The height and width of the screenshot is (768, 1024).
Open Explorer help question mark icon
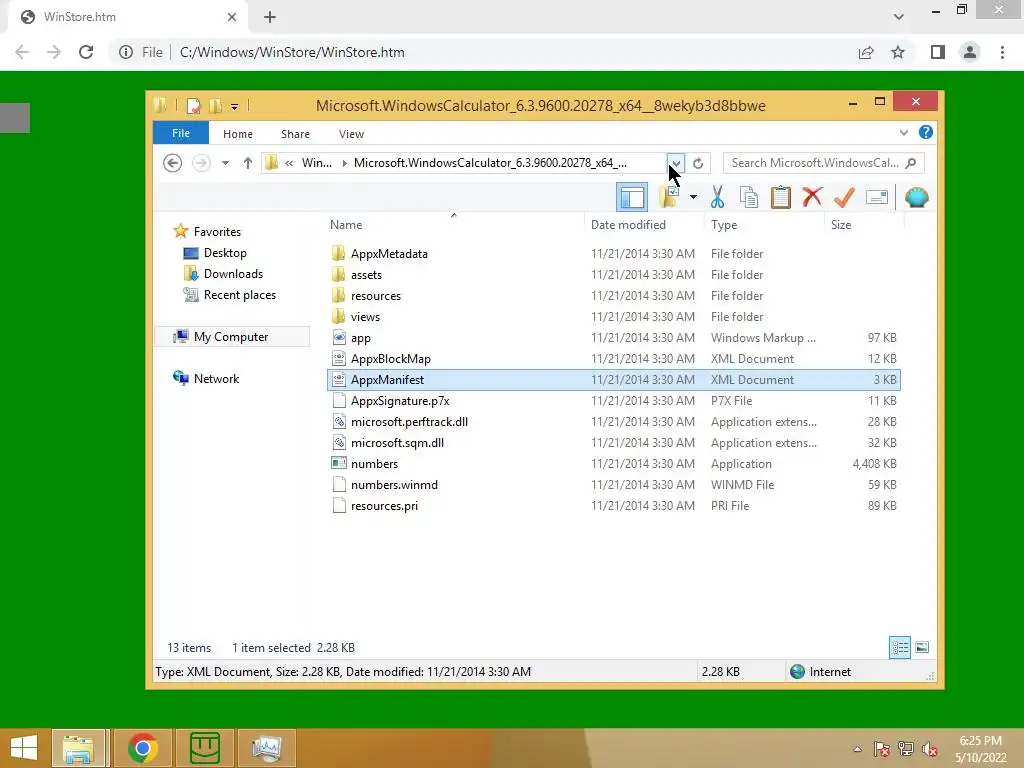click(925, 133)
